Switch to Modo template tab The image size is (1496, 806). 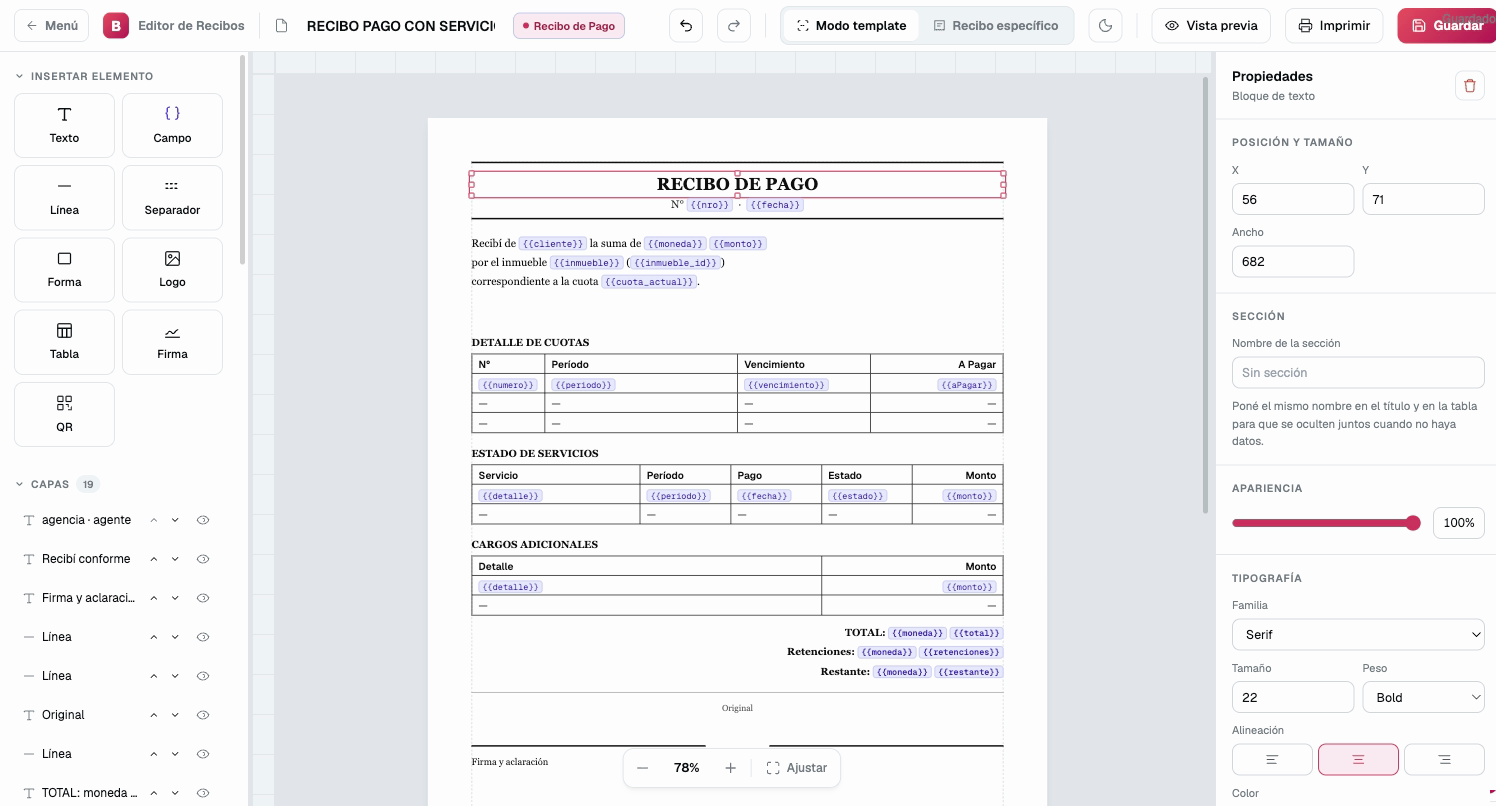(x=851, y=26)
